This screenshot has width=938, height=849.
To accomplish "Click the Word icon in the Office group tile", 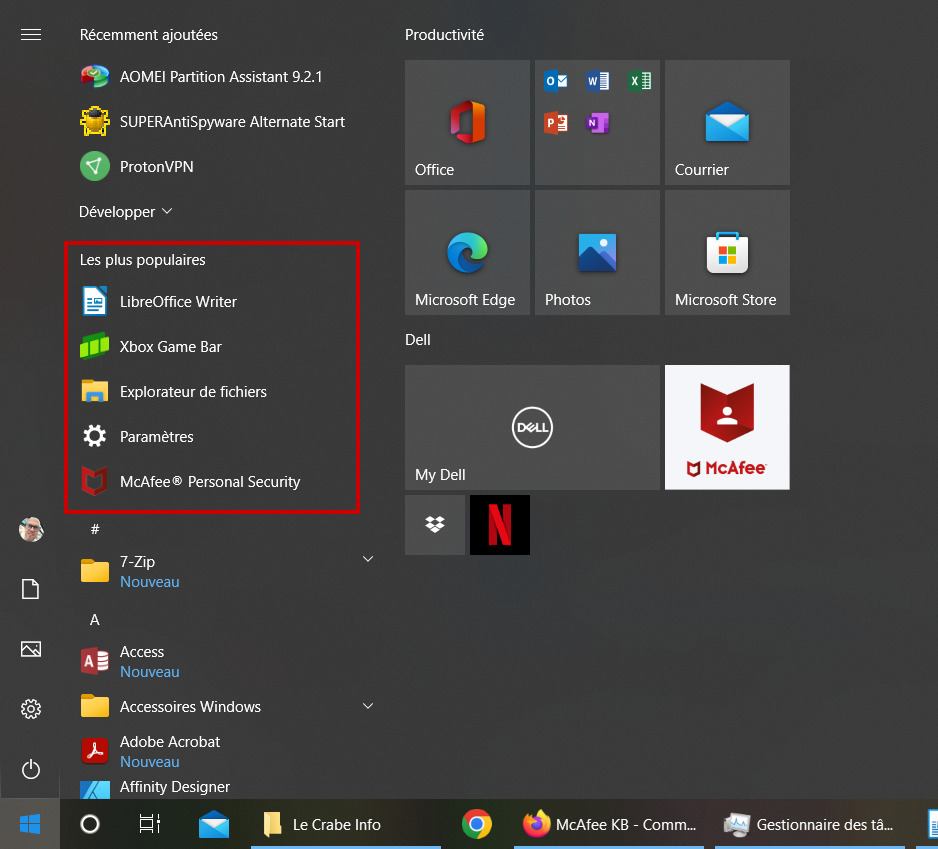I will tap(598, 80).
